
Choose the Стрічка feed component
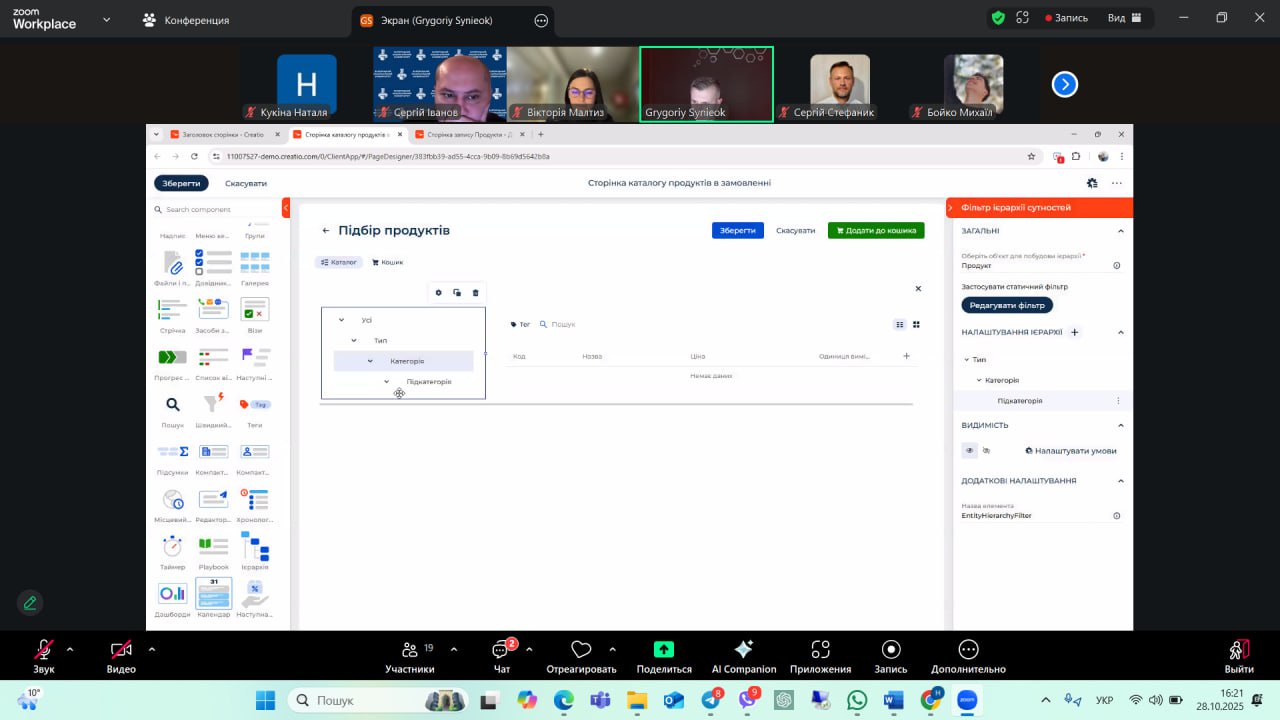(x=172, y=309)
